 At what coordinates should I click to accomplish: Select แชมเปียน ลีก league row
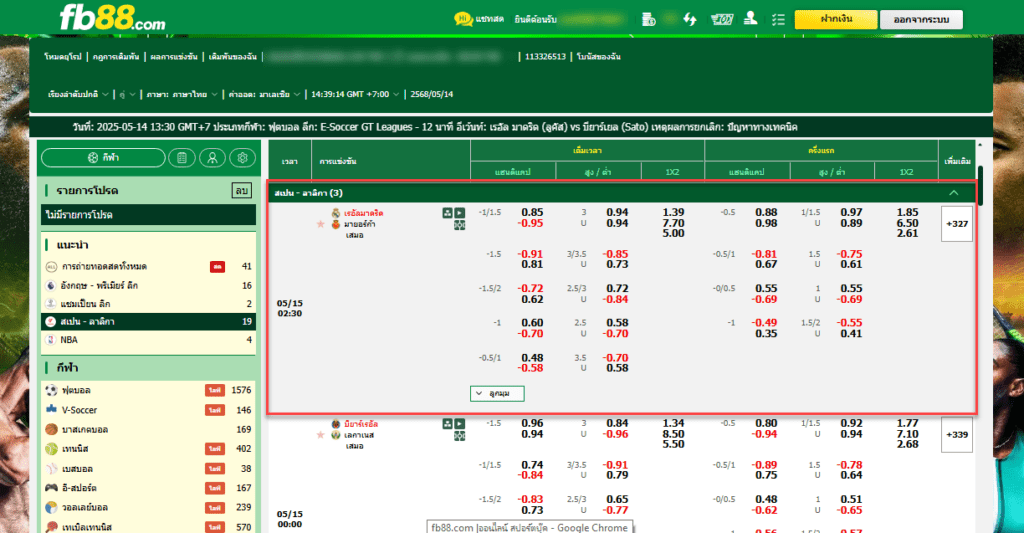[x=148, y=304]
